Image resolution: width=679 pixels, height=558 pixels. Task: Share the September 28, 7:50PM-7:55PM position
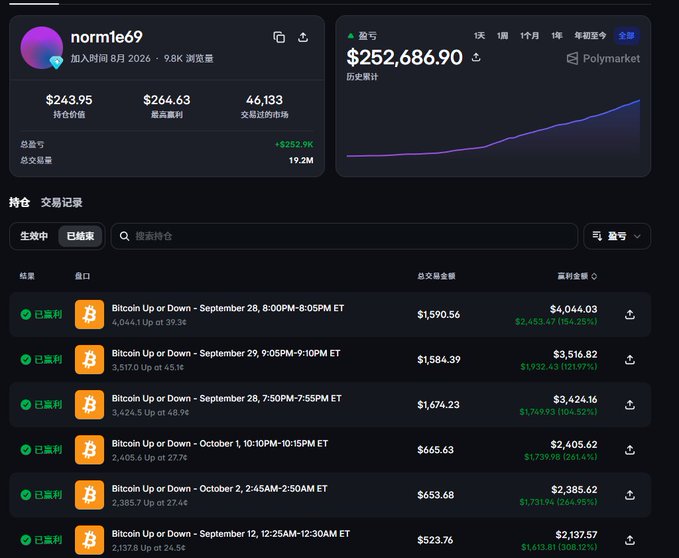pyautogui.click(x=630, y=404)
